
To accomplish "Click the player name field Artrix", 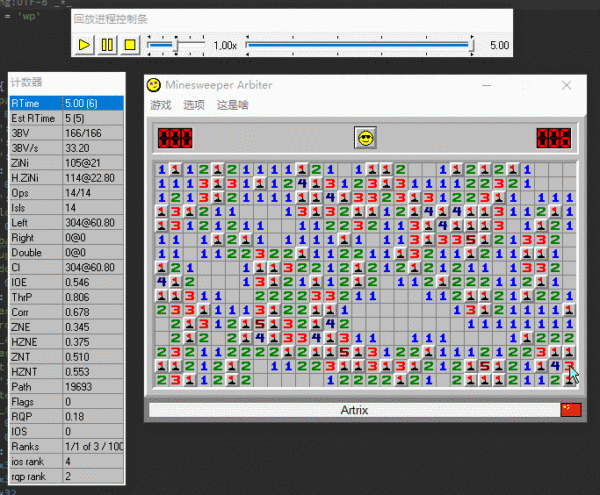I will [354, 410].
